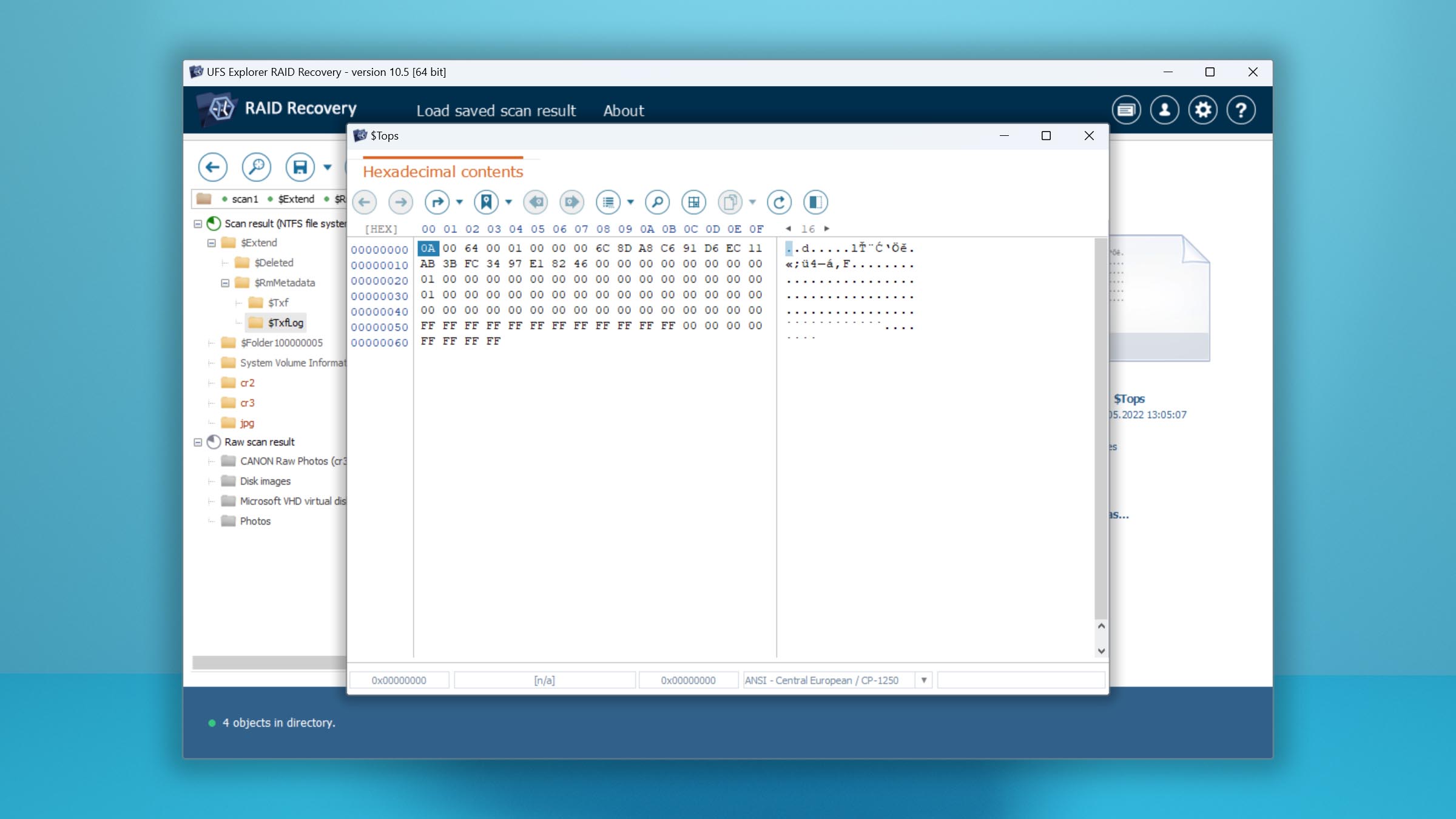
Task: Toggle the side panel view icon
Action: point(815,202)
